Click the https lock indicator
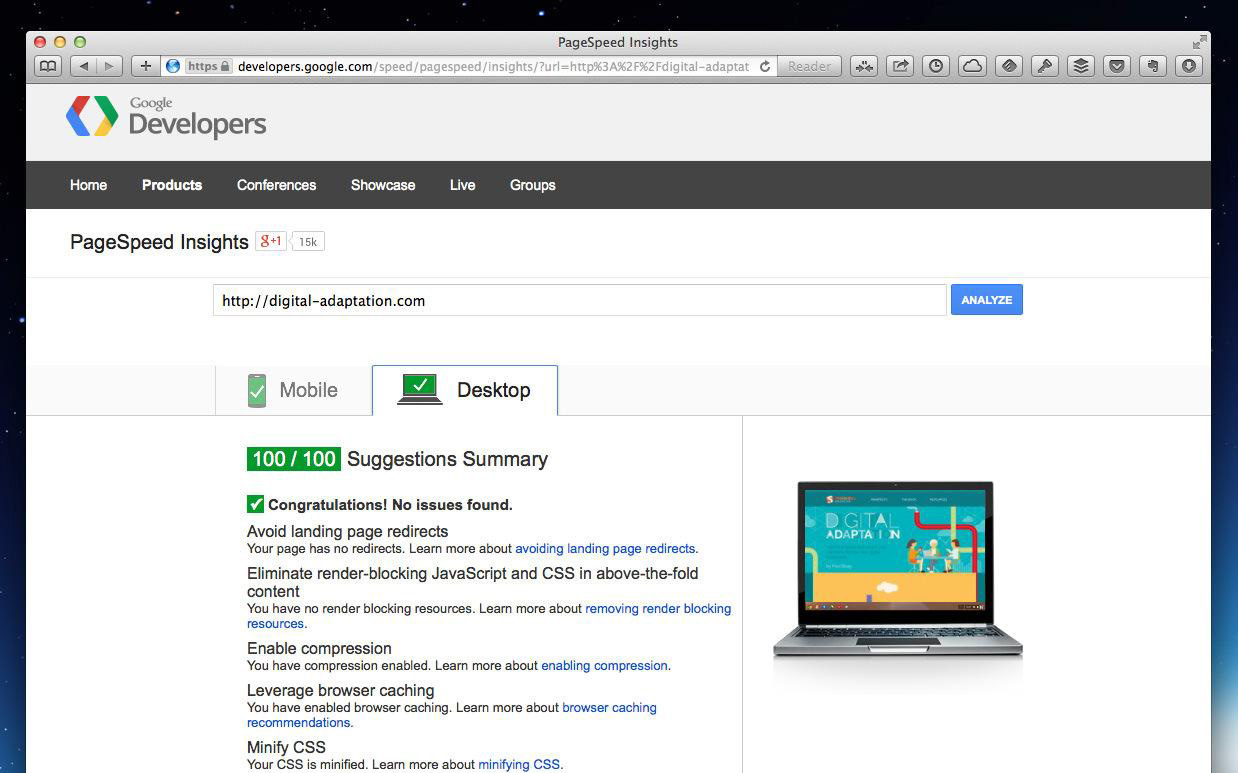 pyautogui.click(x=209, y=66)
